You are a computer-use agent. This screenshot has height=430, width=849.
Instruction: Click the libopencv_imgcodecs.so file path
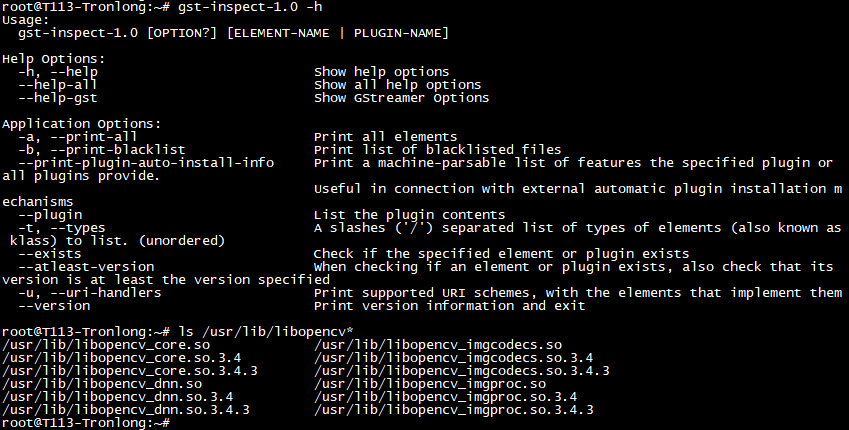438,345
